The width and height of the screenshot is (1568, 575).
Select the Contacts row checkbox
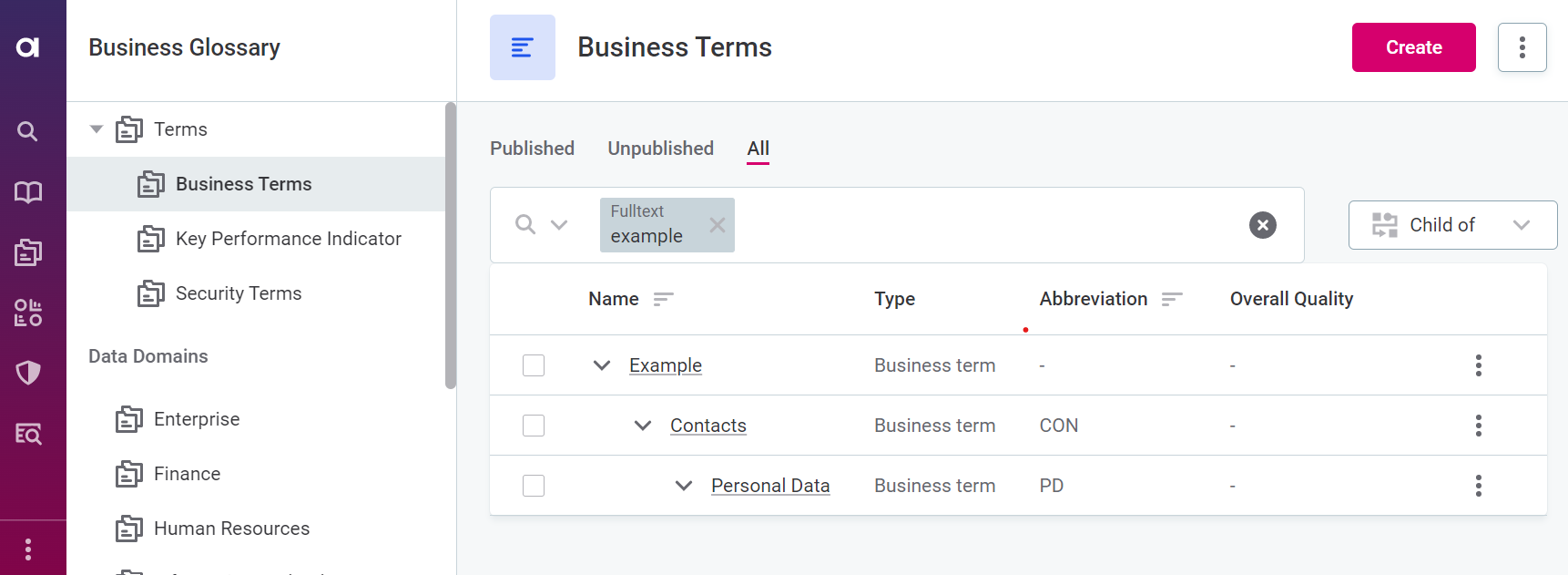(534, 426)
